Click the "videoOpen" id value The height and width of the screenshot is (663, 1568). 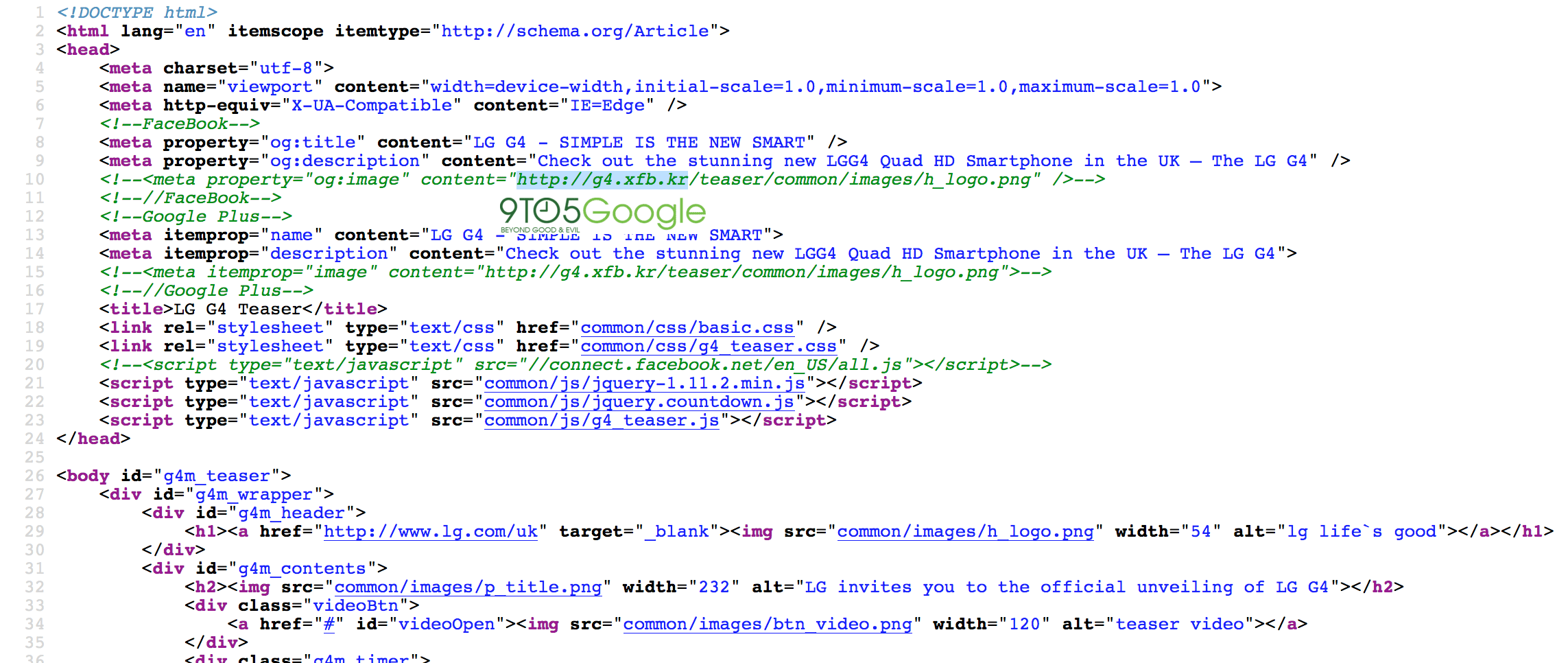[x=447, y=625]
